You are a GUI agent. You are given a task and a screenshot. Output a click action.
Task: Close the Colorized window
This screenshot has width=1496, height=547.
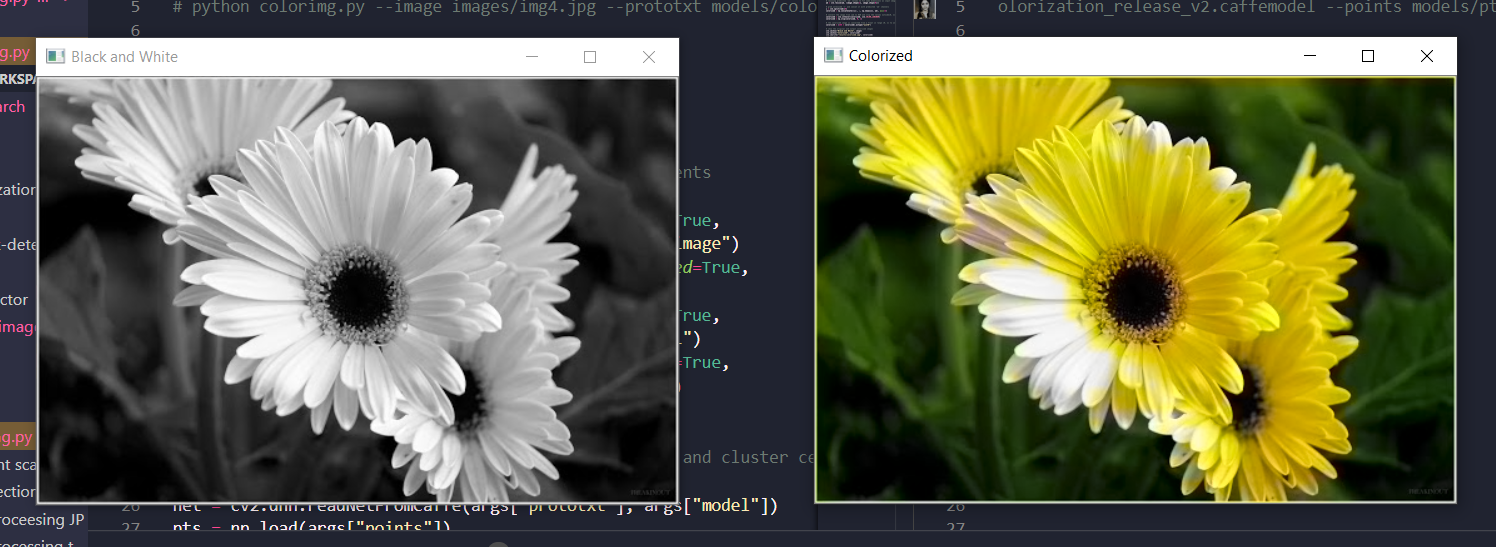coord(1427,56)
